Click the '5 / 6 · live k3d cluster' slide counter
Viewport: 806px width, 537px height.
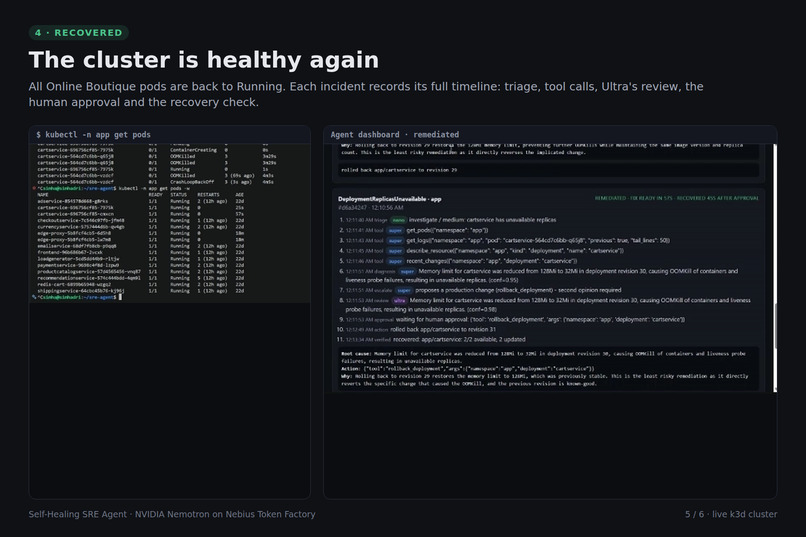coord(731,514)
